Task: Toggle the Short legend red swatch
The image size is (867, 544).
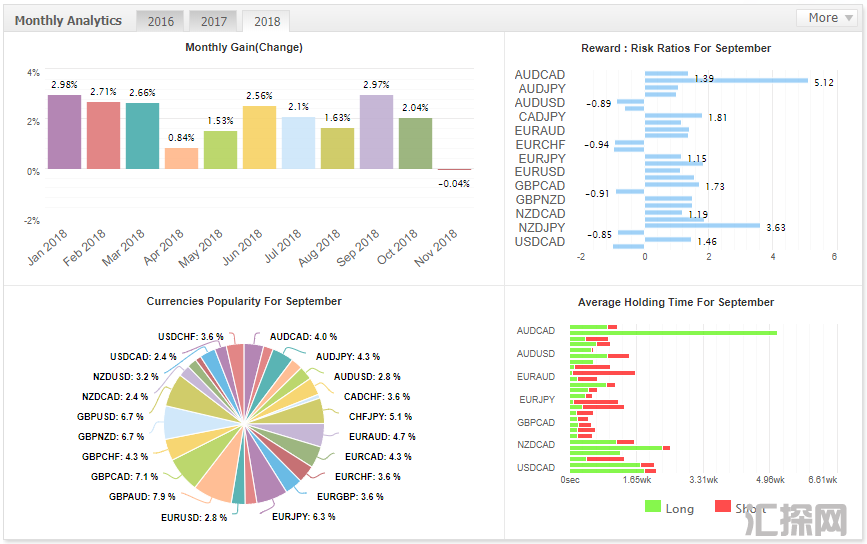Action: point(723,506)
